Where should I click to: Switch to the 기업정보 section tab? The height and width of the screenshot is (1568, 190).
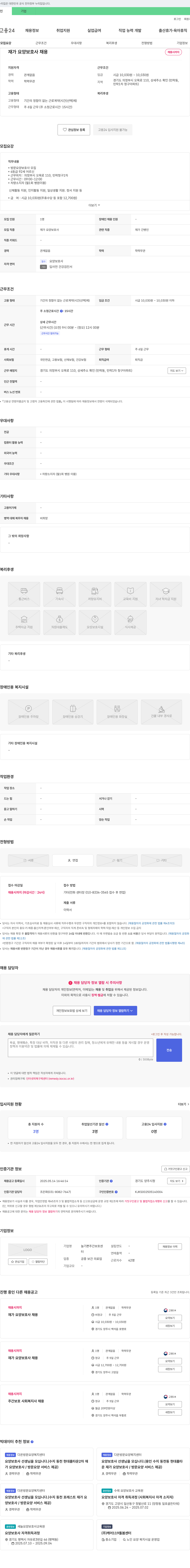pos(182,43)
